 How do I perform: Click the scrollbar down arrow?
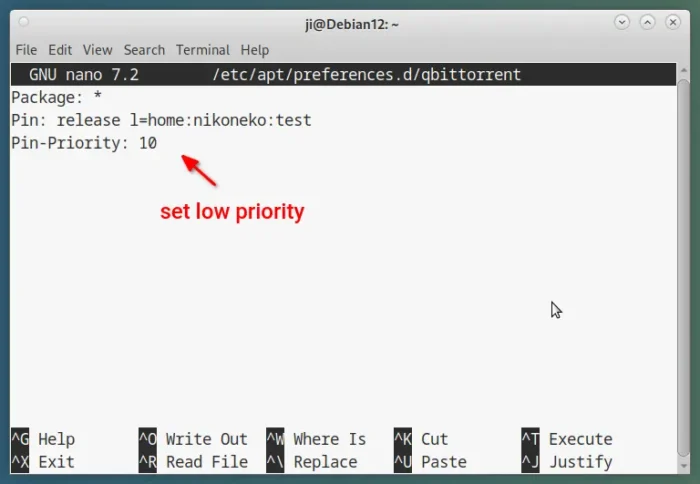point(683,466)
